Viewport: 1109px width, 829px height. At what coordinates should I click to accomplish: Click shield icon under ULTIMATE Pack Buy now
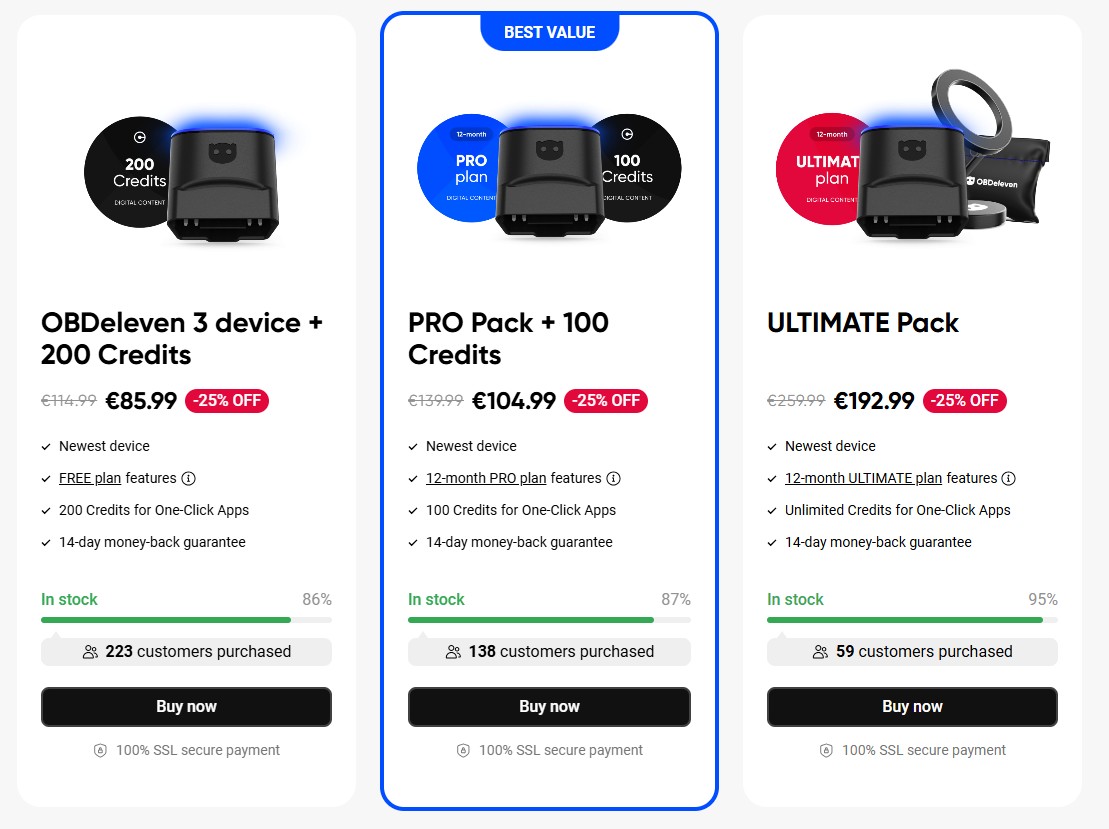(826, 751)
